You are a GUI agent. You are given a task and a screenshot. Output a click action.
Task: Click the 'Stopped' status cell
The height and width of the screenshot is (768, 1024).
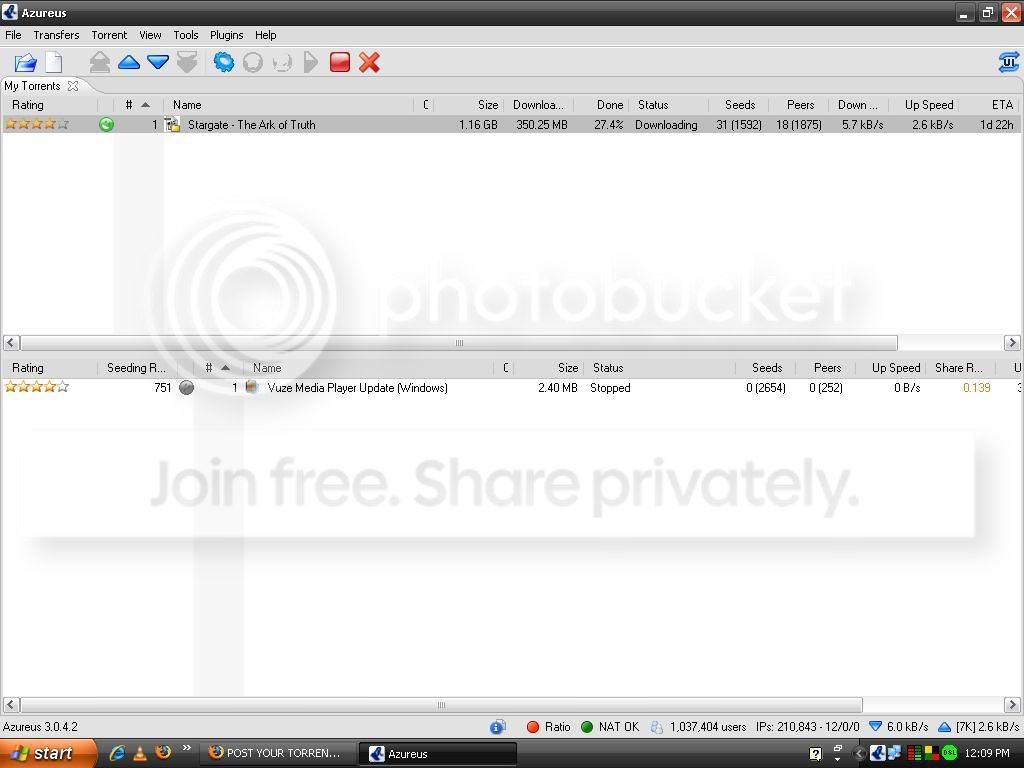pyautogui.click(x=610, y=388)
